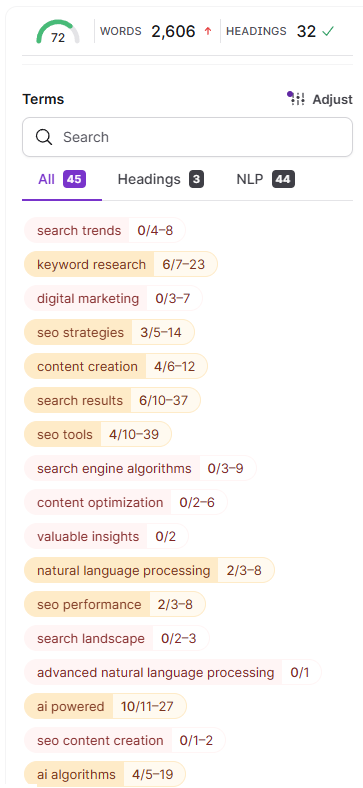Select the 'search trends' term chip
This screenshot has width=363, height=788.
click(x=105, y=230)
